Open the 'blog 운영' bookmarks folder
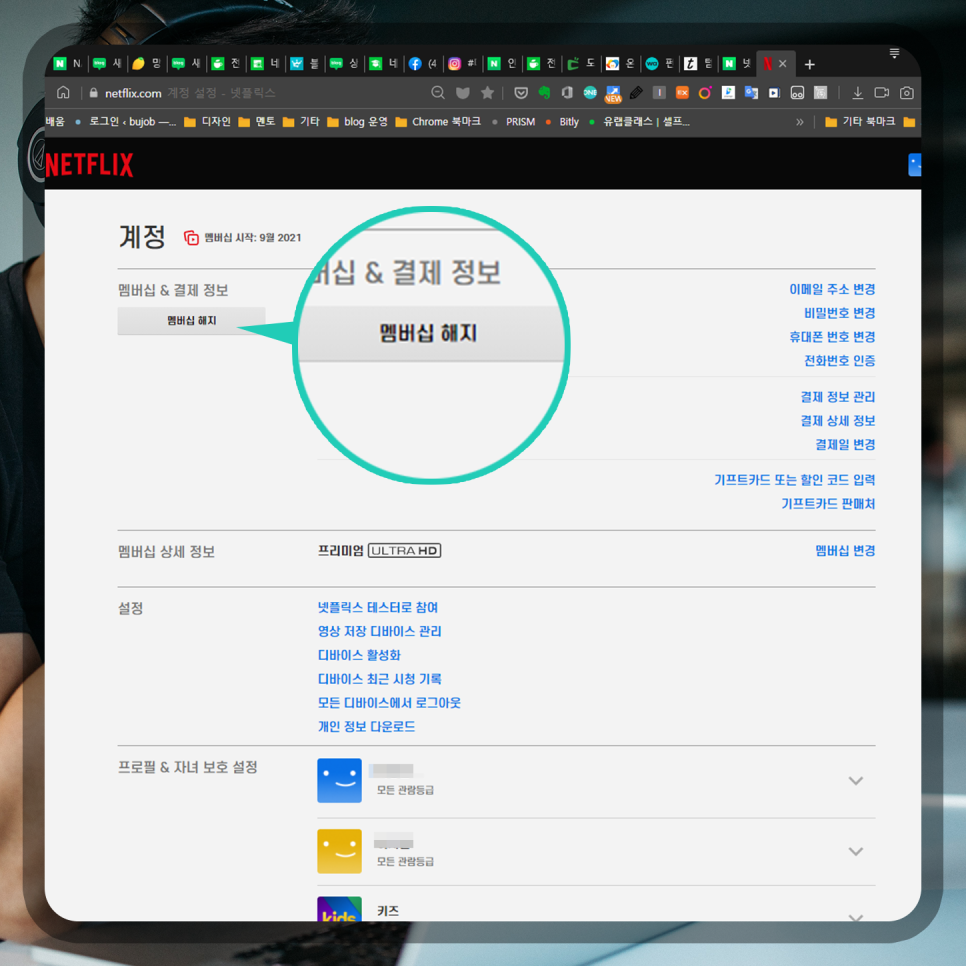 (357, 121)
